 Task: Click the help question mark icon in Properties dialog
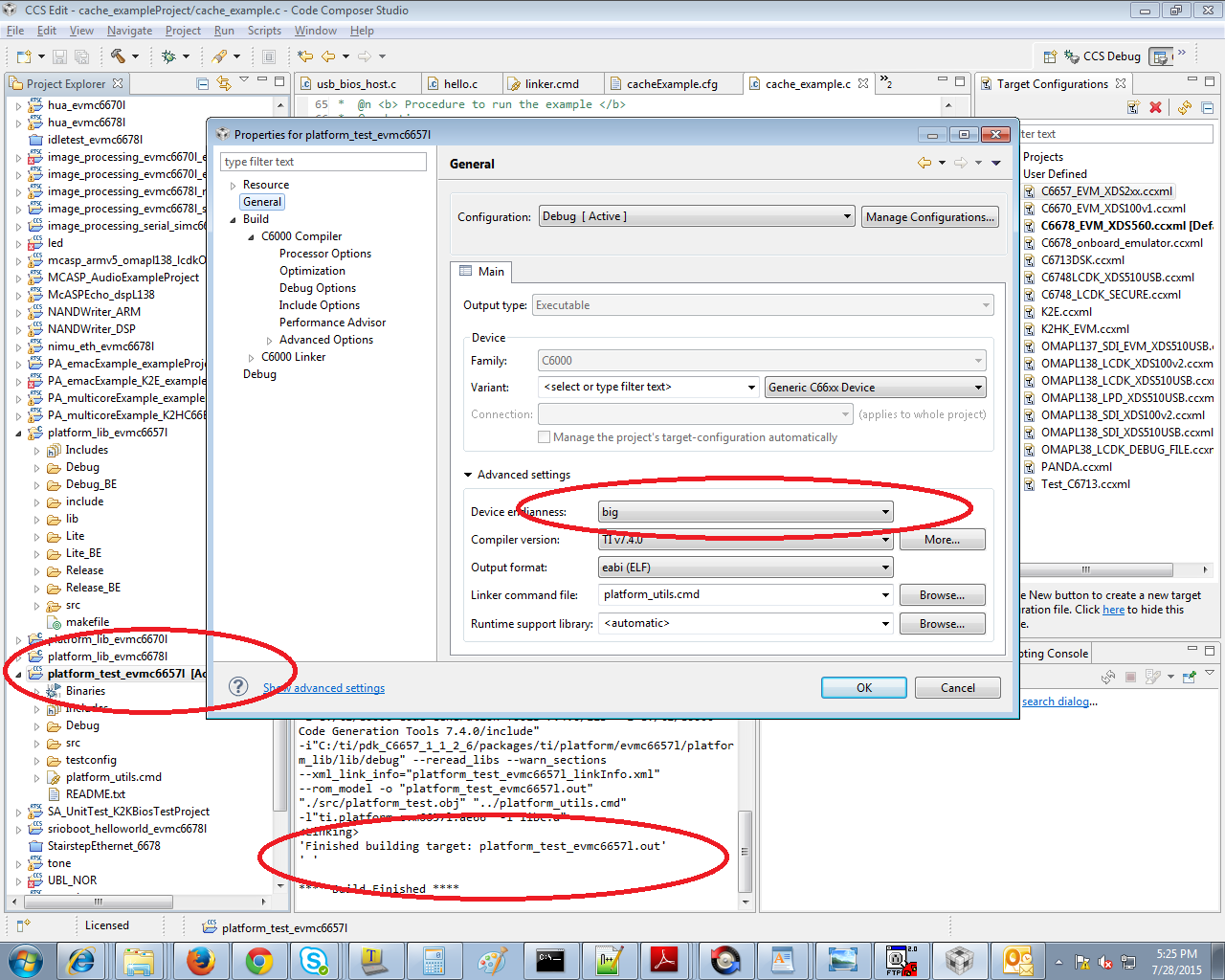(x=238, y=686)
